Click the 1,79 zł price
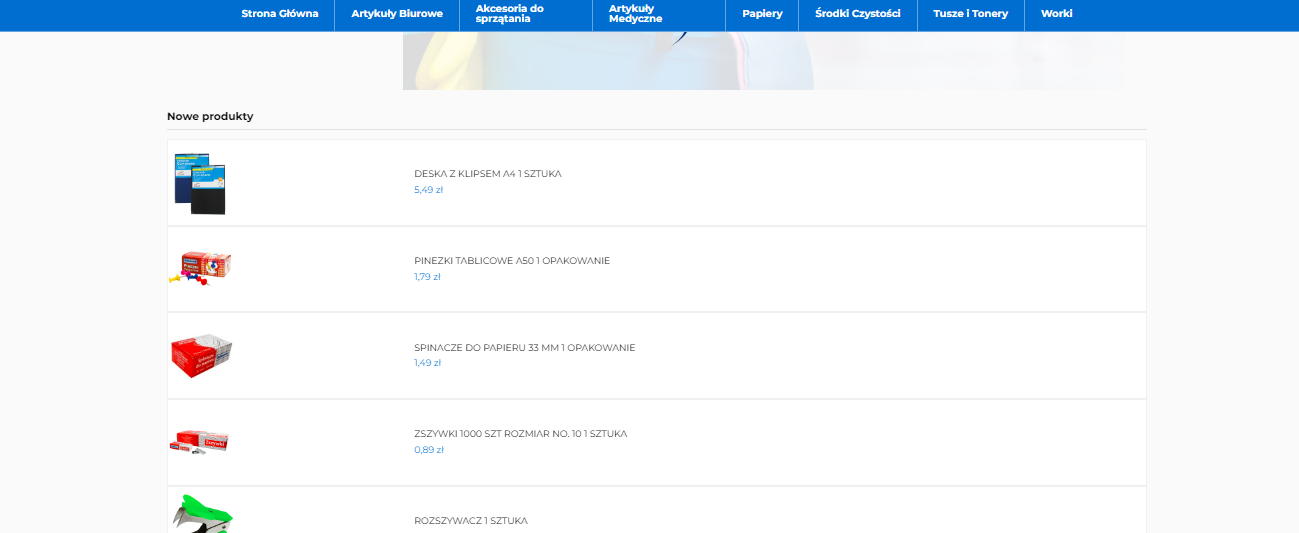1299x533 pixels. pos(427,277)
